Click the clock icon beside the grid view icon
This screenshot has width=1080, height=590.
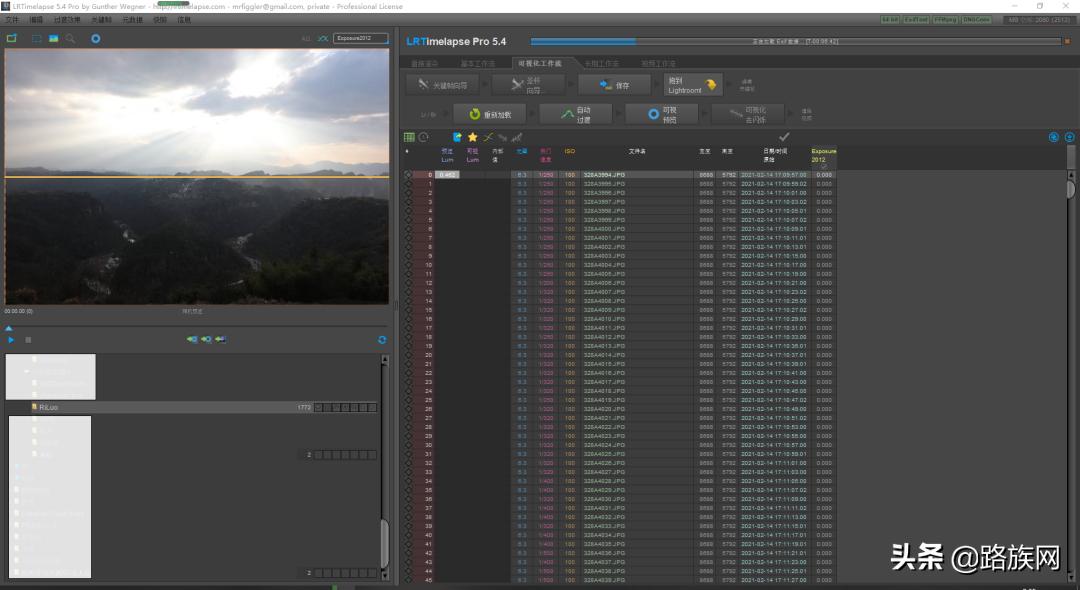pyautogui.click(x=424, y=137)
